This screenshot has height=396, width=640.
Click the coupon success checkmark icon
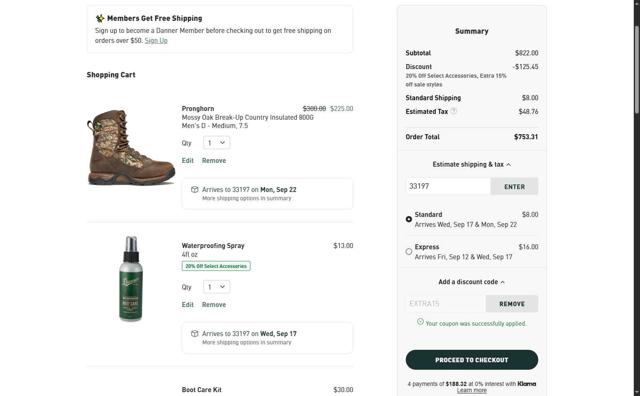pyautogui.click(x=420, y=322)
